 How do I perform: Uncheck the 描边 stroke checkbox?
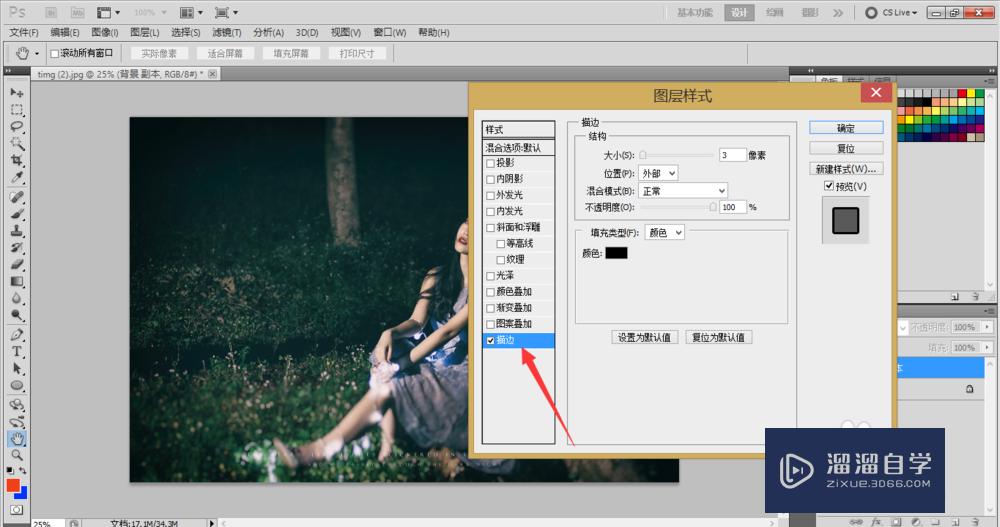(490, 340)
